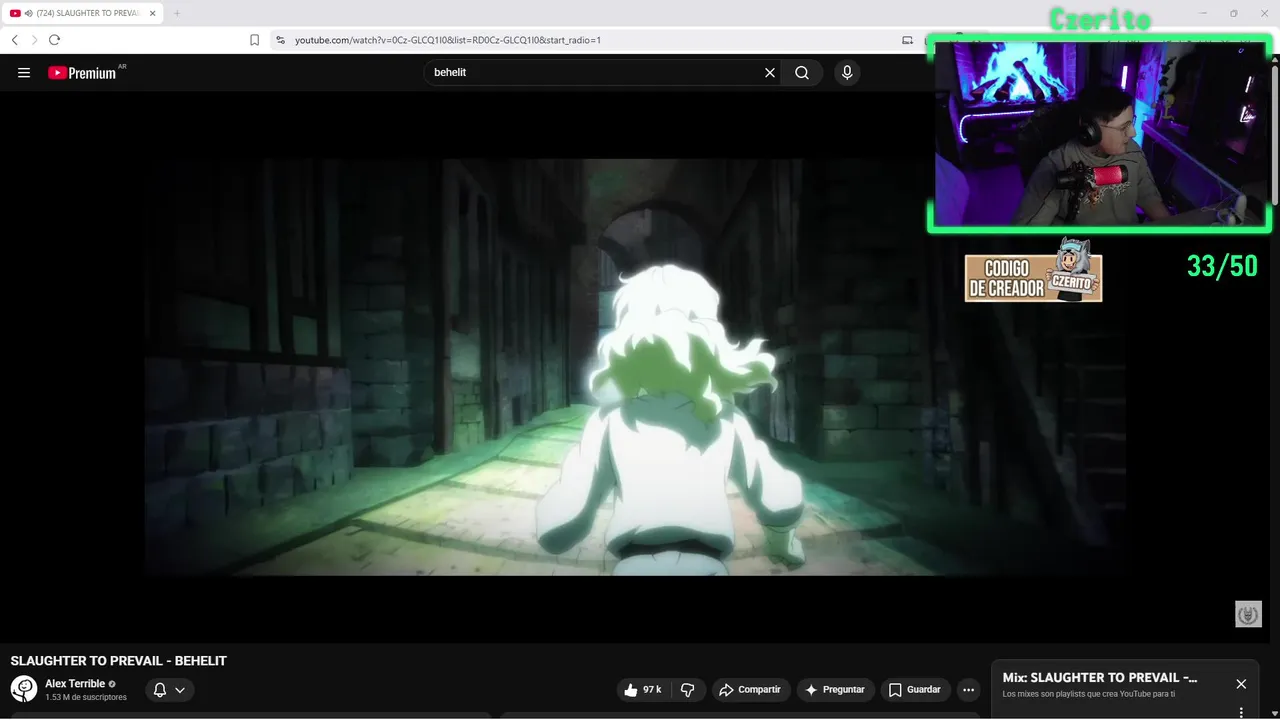1280x720 pixels.
Task: Open site information icon in address bar
Action: [x=281, y=40]
